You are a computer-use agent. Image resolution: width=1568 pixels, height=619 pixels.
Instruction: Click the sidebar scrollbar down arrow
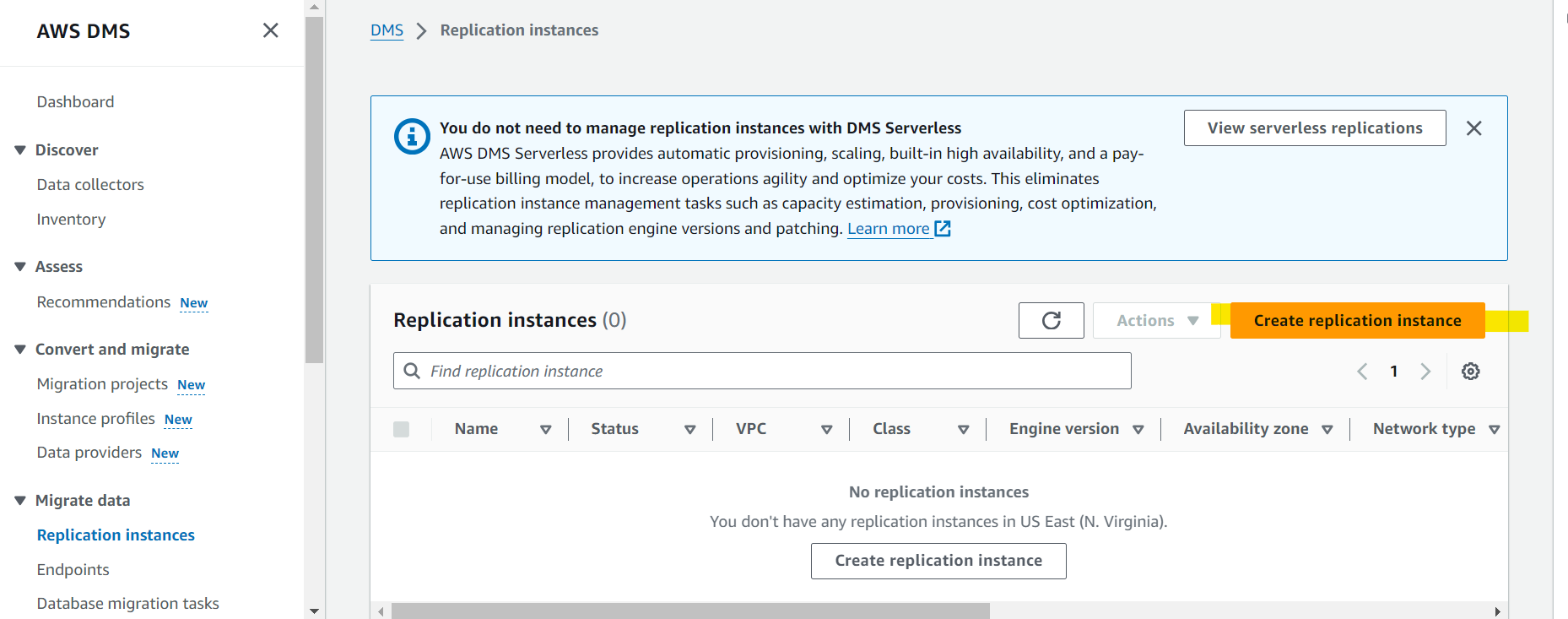(x=314, y=611)
